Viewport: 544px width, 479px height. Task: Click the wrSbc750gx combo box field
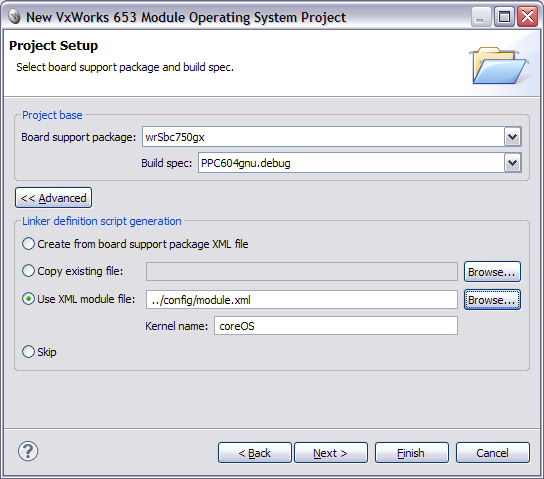pos(331,137)
